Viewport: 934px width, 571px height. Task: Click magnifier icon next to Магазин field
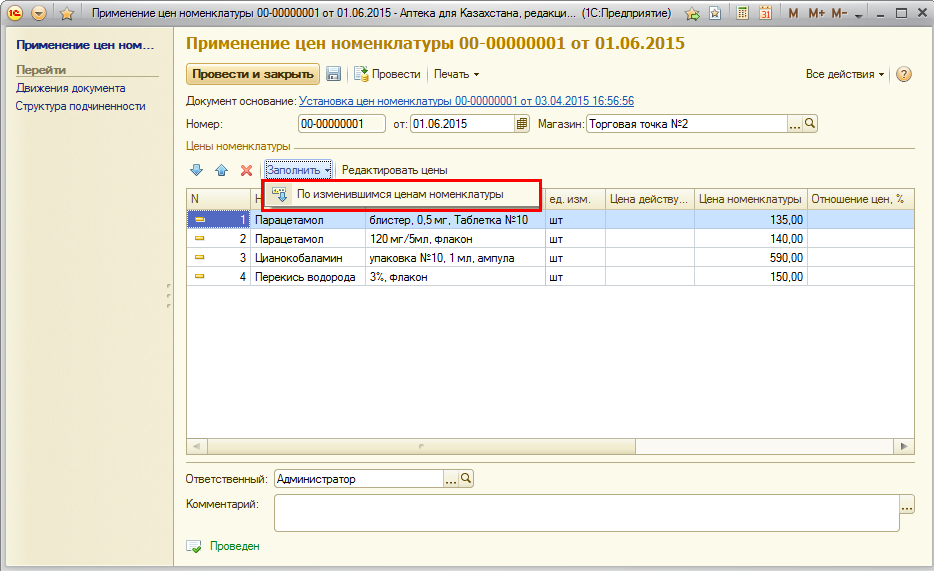pos(811,124)
